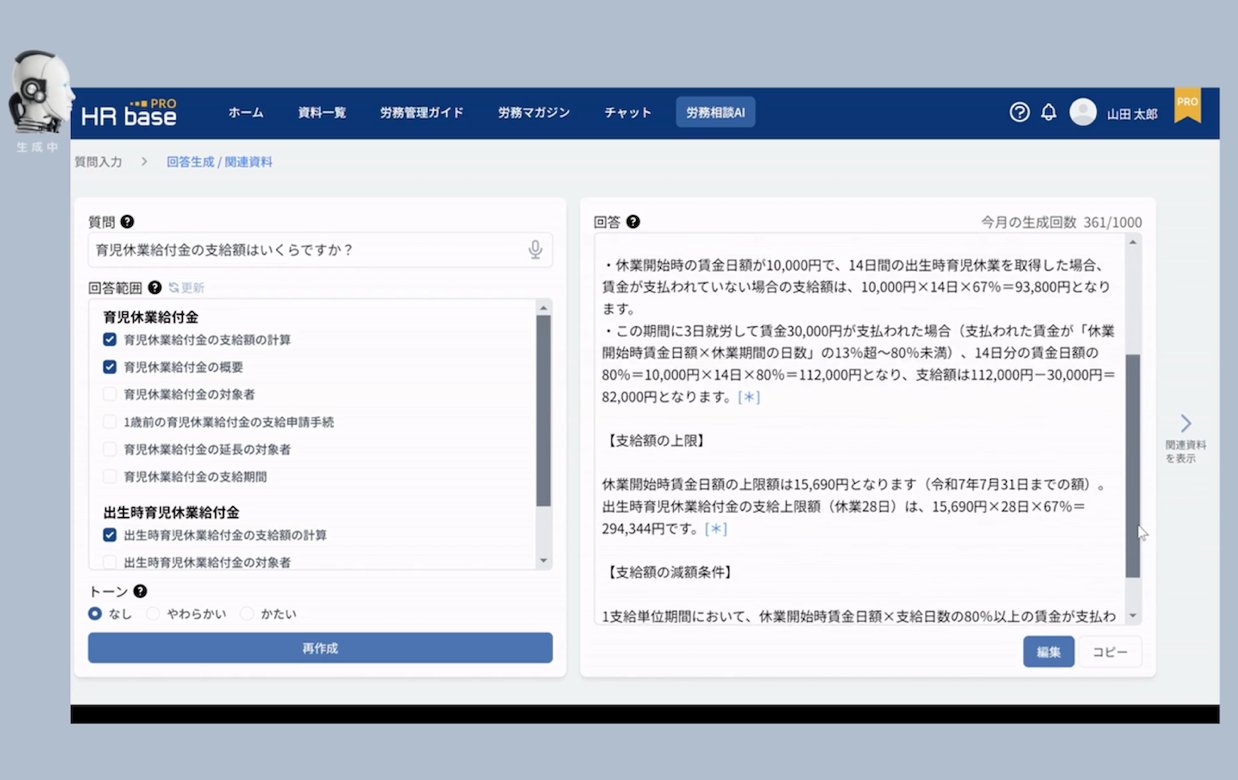Click the PRO ribbon badge
Image resolution: width=1238 pixels, height=780 pixels.
1187,106
